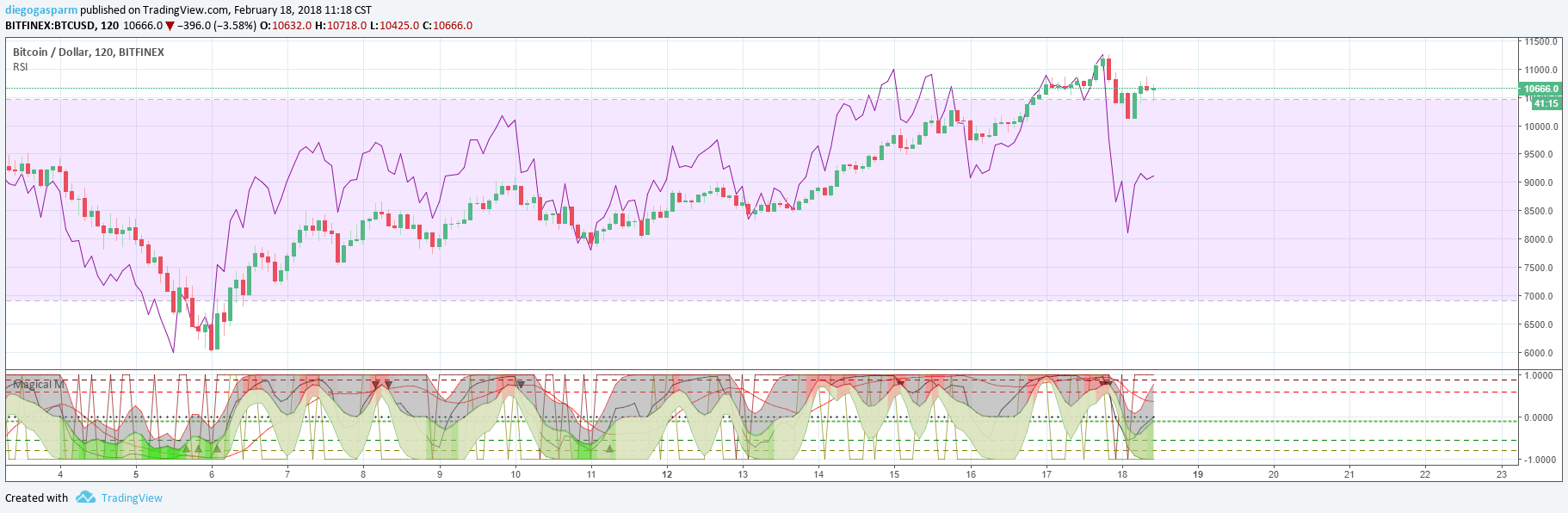
Task: Click the low value L:10425.0
Action: click(x=394, y=26)
